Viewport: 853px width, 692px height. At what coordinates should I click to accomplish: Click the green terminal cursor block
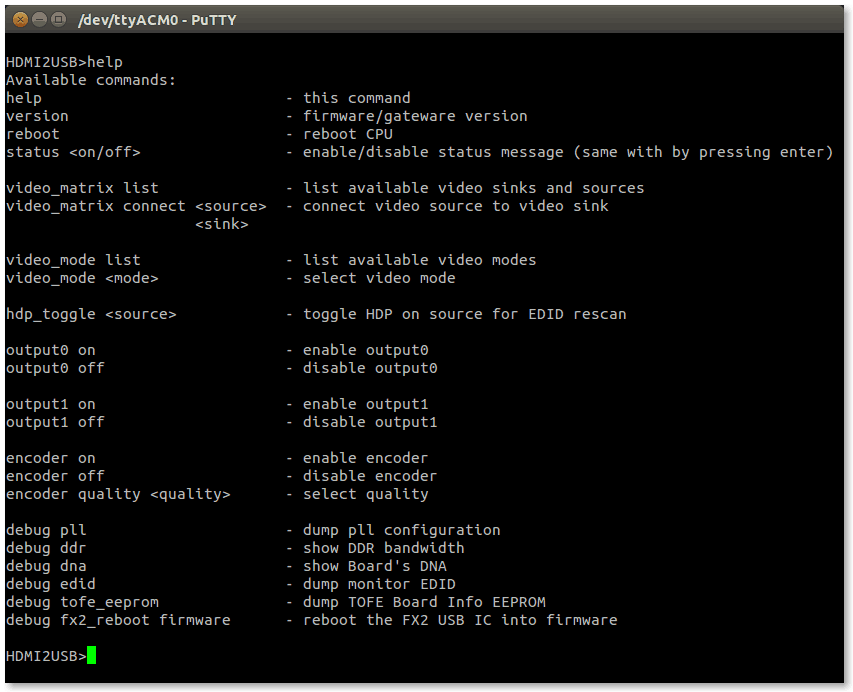pos(92,656)
